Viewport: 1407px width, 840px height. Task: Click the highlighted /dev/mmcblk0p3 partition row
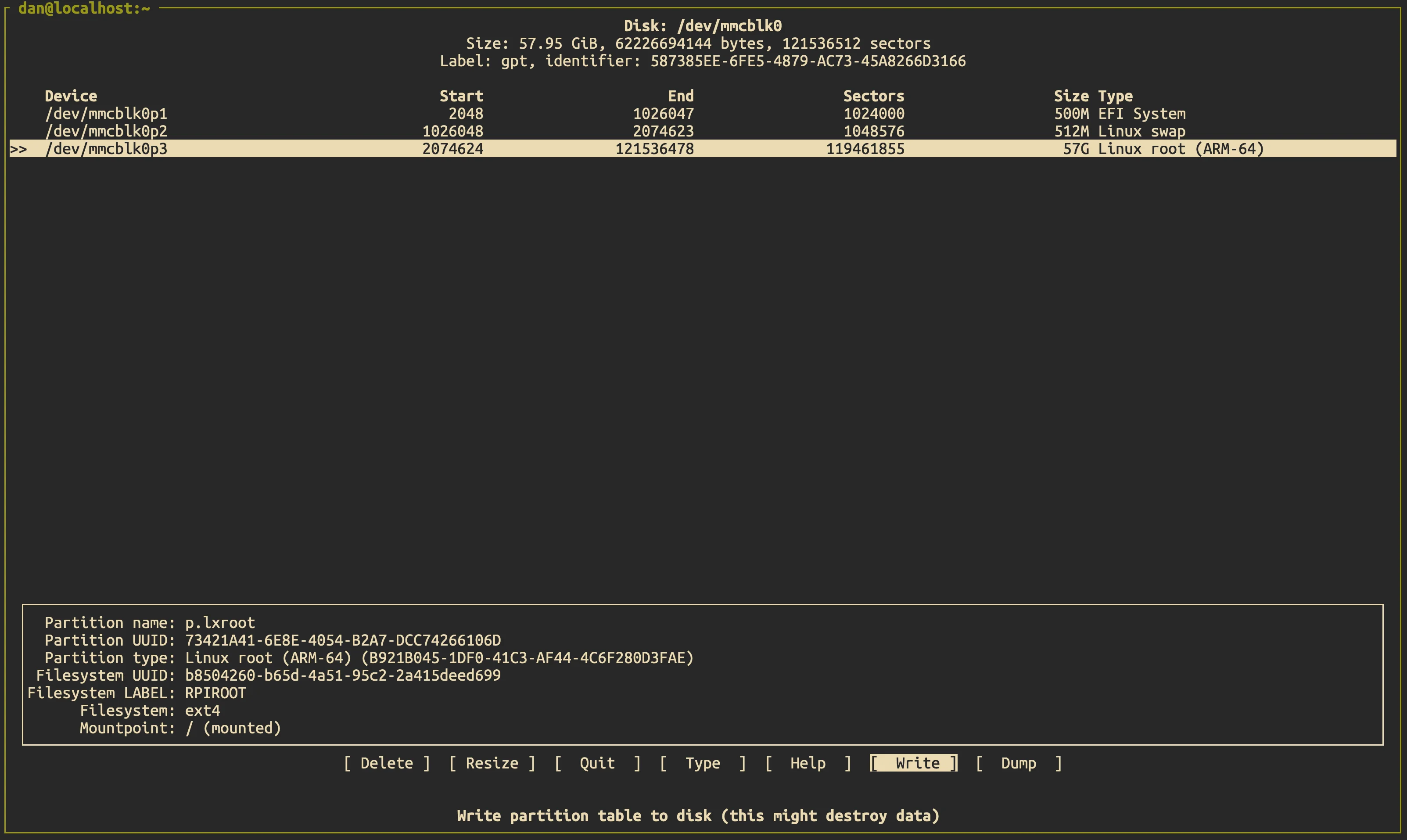[x=106, y=149]
